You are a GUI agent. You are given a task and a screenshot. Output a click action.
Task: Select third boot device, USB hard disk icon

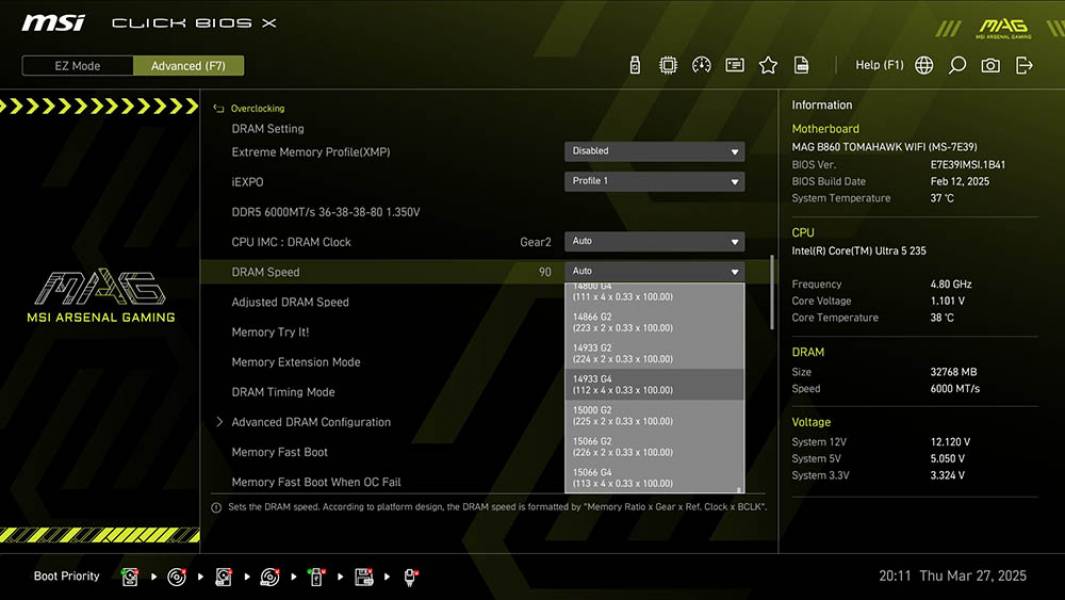pos(223,577)
